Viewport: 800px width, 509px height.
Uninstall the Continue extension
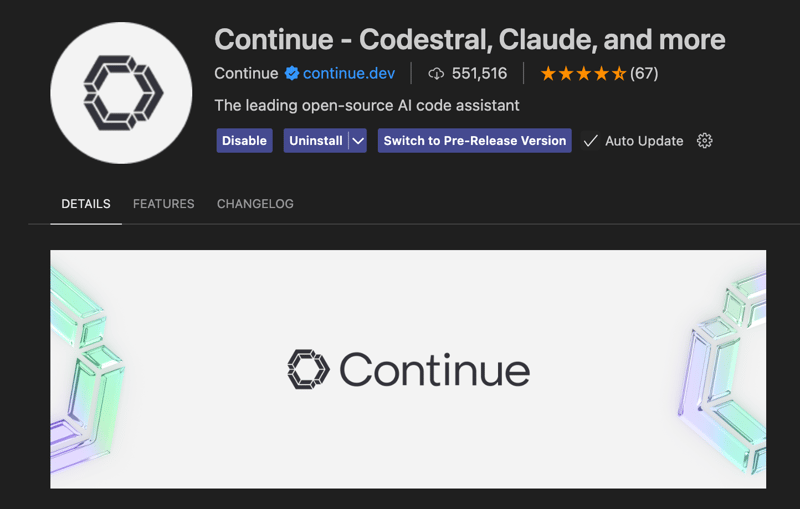pos(316,141)
